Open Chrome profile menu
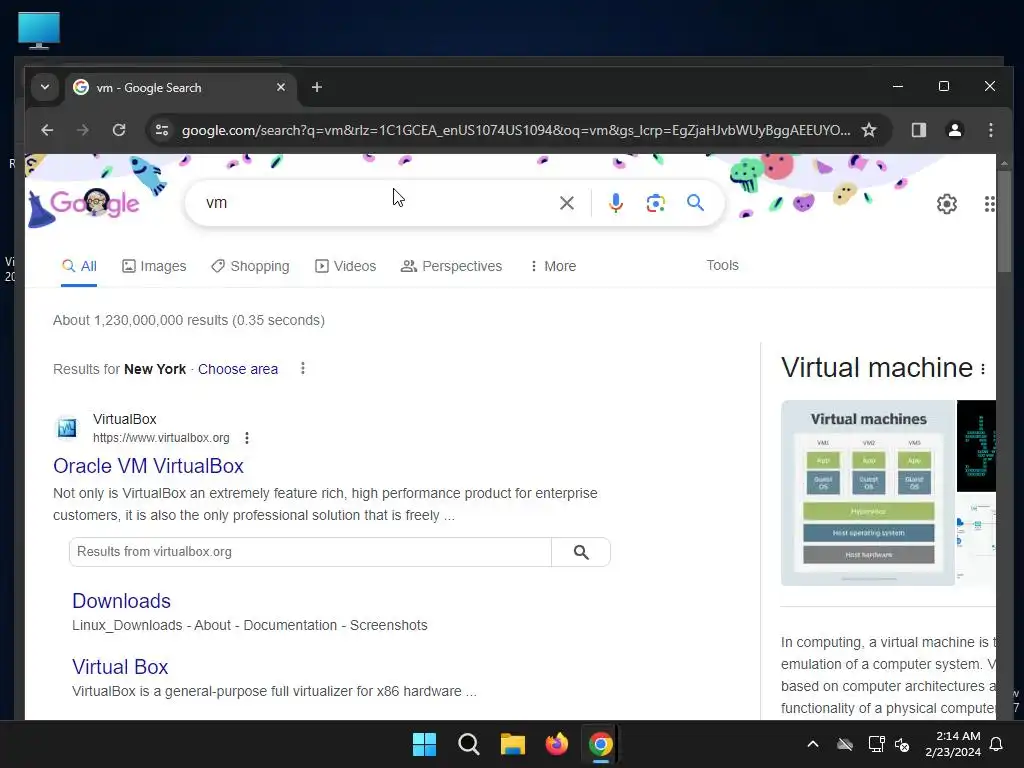The height and width of the screenshot is (768, 1024). 955,130
